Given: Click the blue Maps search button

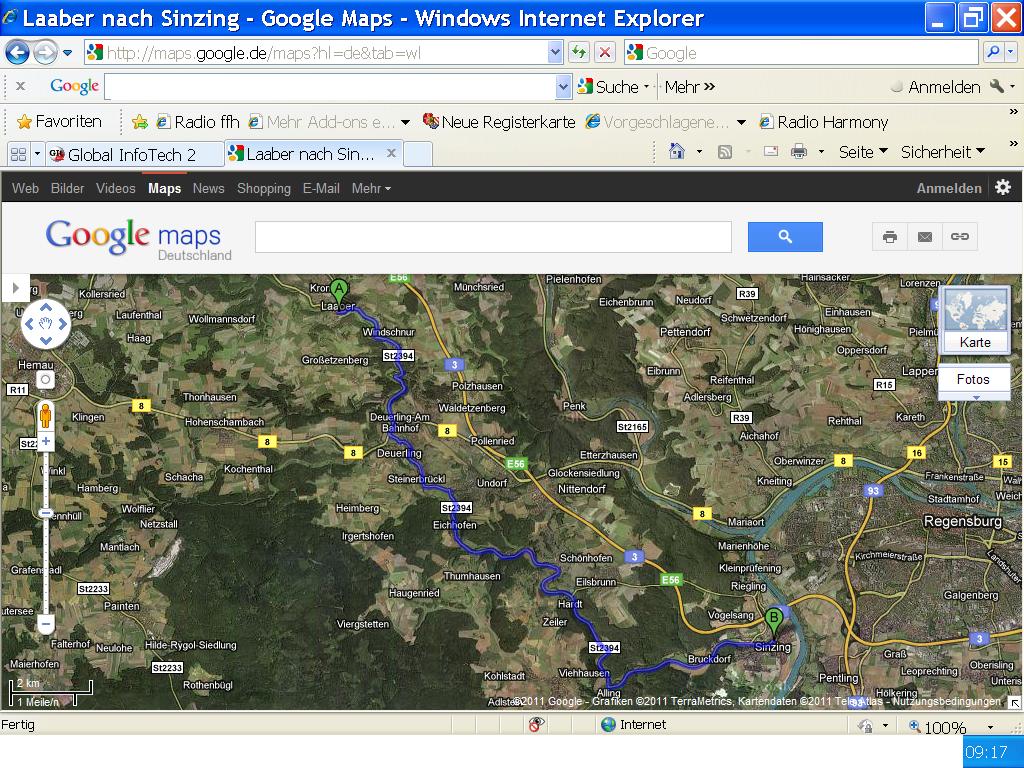Looking at the screenshot, I should coord(785,237).
